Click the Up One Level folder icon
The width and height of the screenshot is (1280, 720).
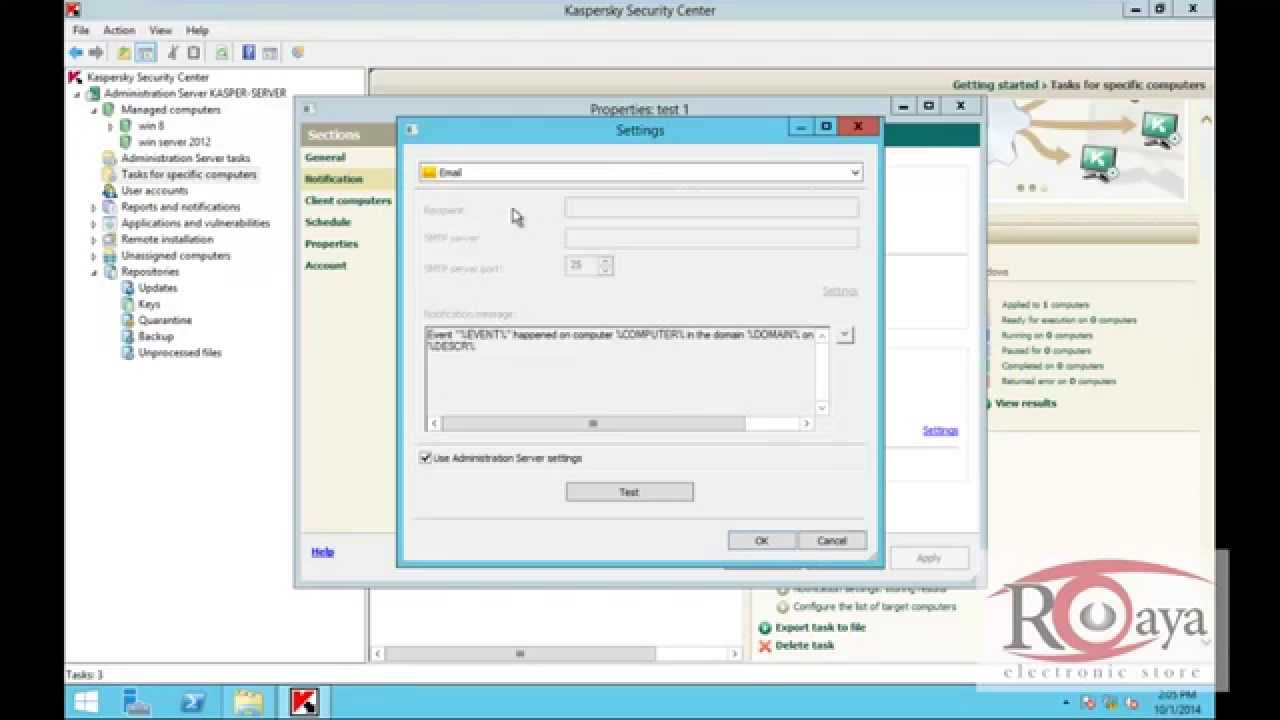124,52
